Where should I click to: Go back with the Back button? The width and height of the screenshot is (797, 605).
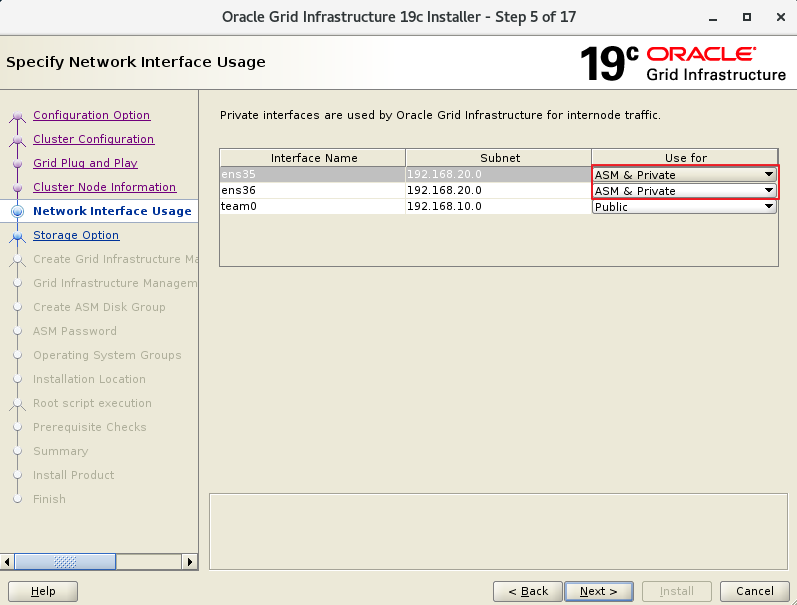(527, 591)
